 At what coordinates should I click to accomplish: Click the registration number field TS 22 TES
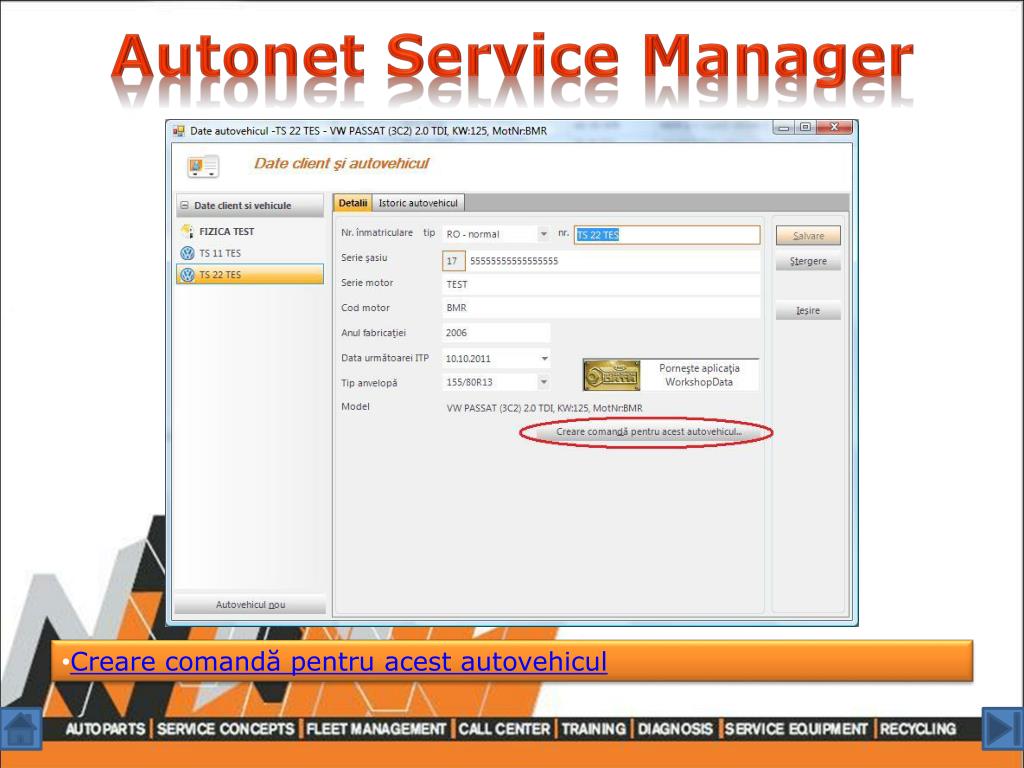click(667, 235)
